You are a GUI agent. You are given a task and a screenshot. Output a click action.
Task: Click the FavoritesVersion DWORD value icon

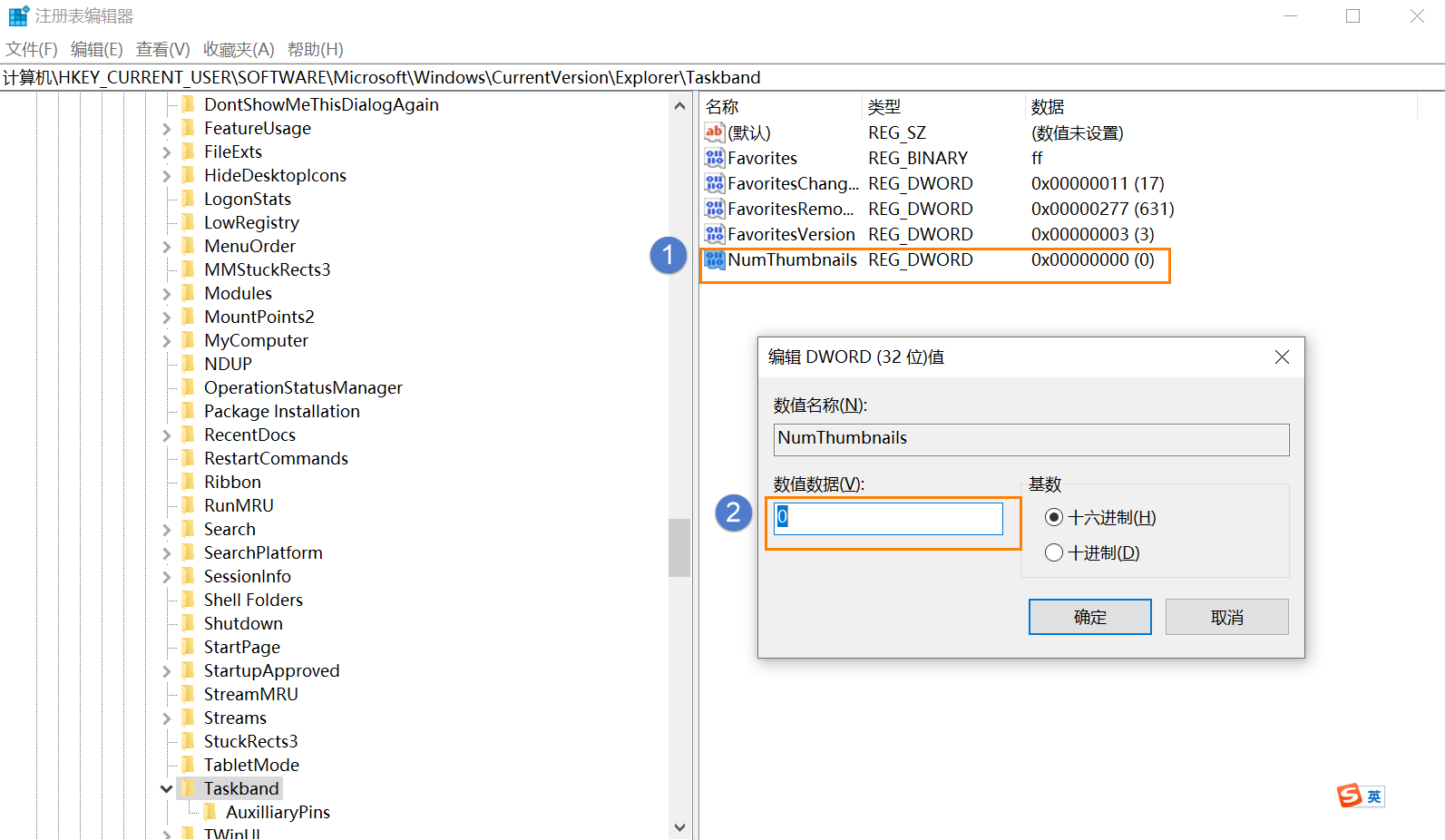715,234
